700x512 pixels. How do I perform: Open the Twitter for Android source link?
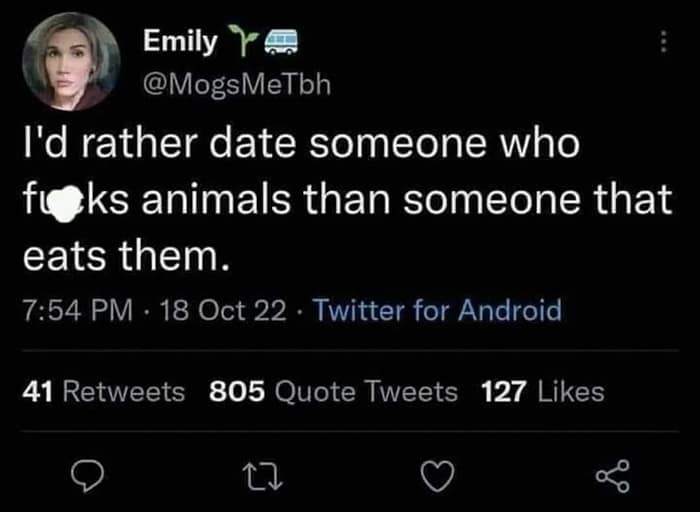437,311
